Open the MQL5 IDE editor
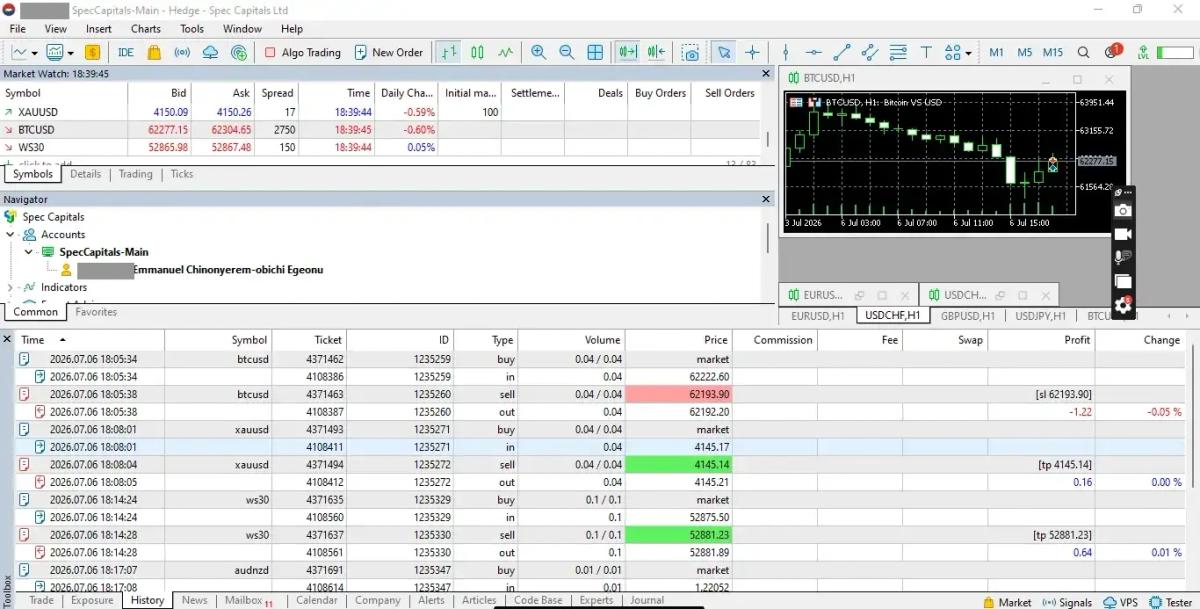 click(x=126, y=52)
